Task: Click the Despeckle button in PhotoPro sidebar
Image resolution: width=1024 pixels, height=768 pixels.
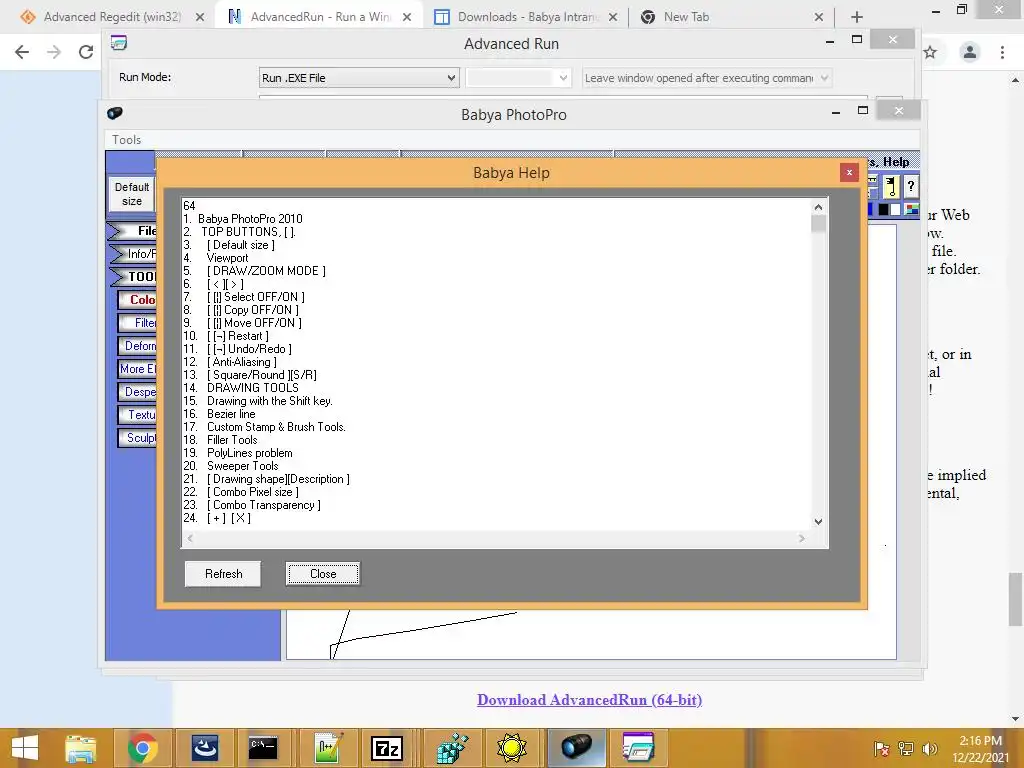Action: [x=138, y=392]
